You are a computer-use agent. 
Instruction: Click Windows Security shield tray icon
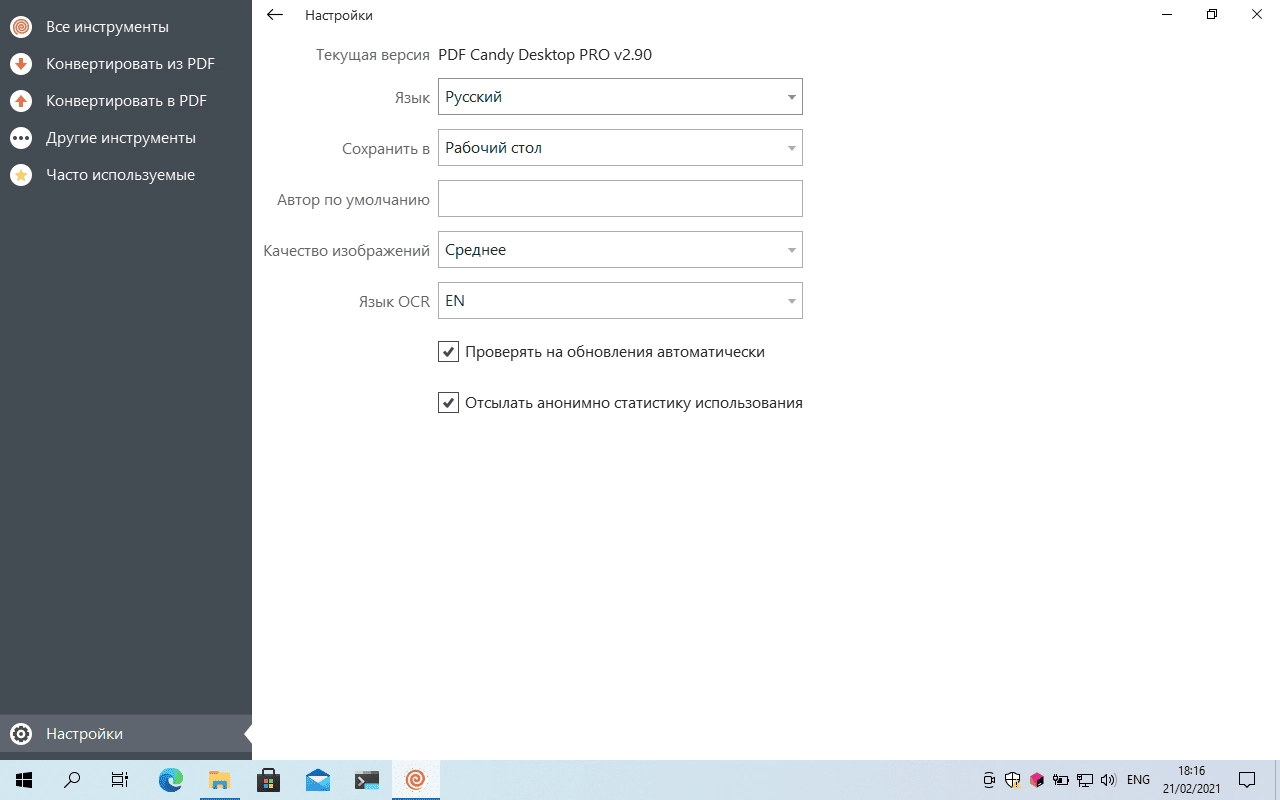click(x=1013, y=780)
